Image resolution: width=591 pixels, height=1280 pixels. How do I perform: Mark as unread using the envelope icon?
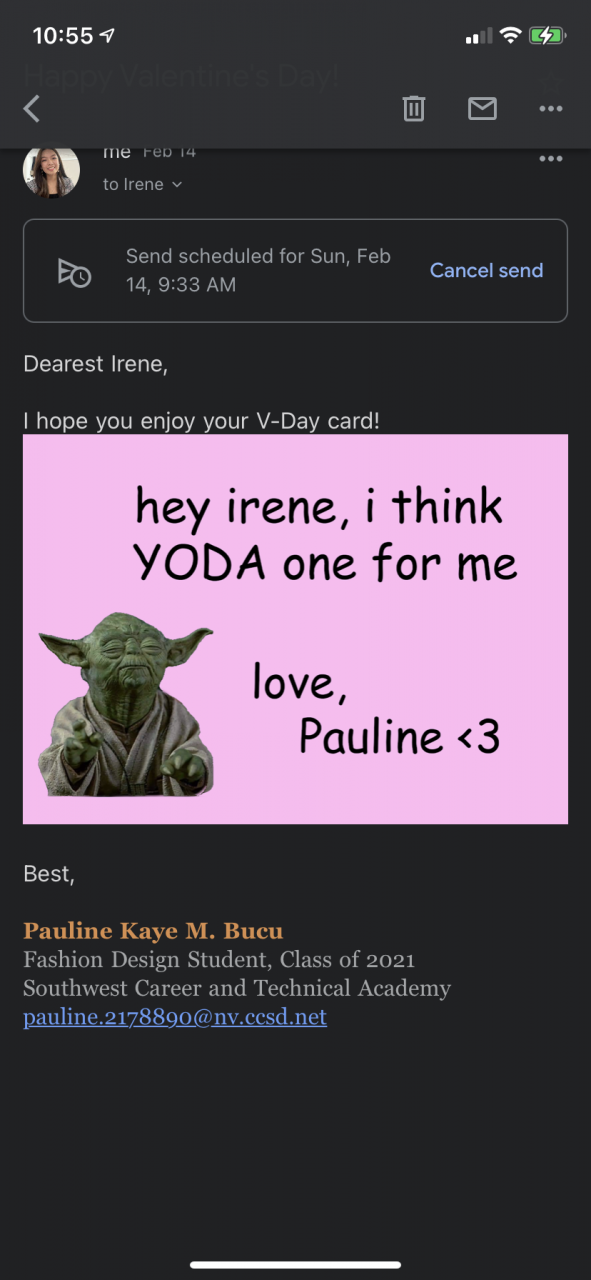(x=482, y=109)
